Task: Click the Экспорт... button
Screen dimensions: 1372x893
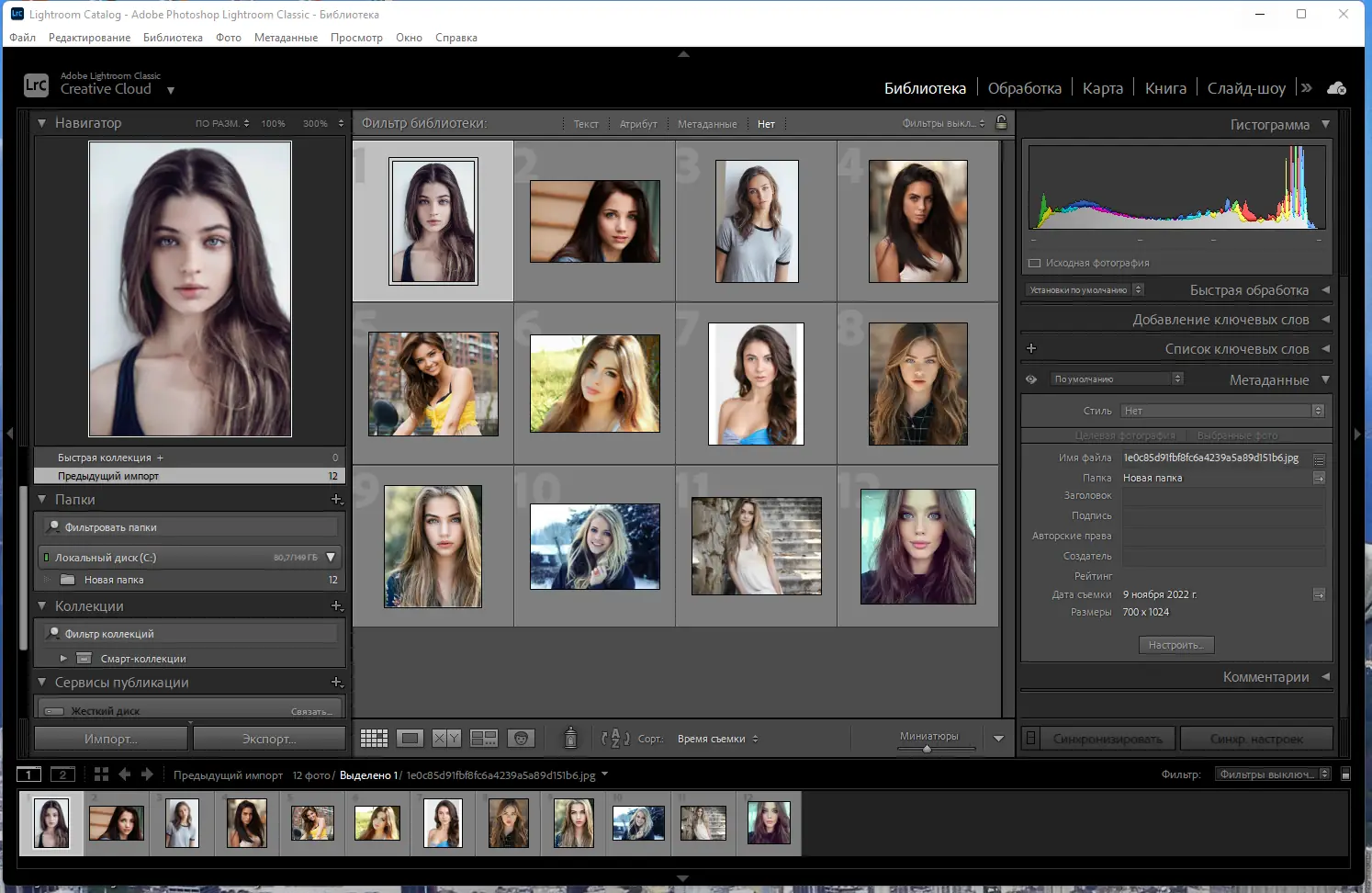Action: point(269,739)
